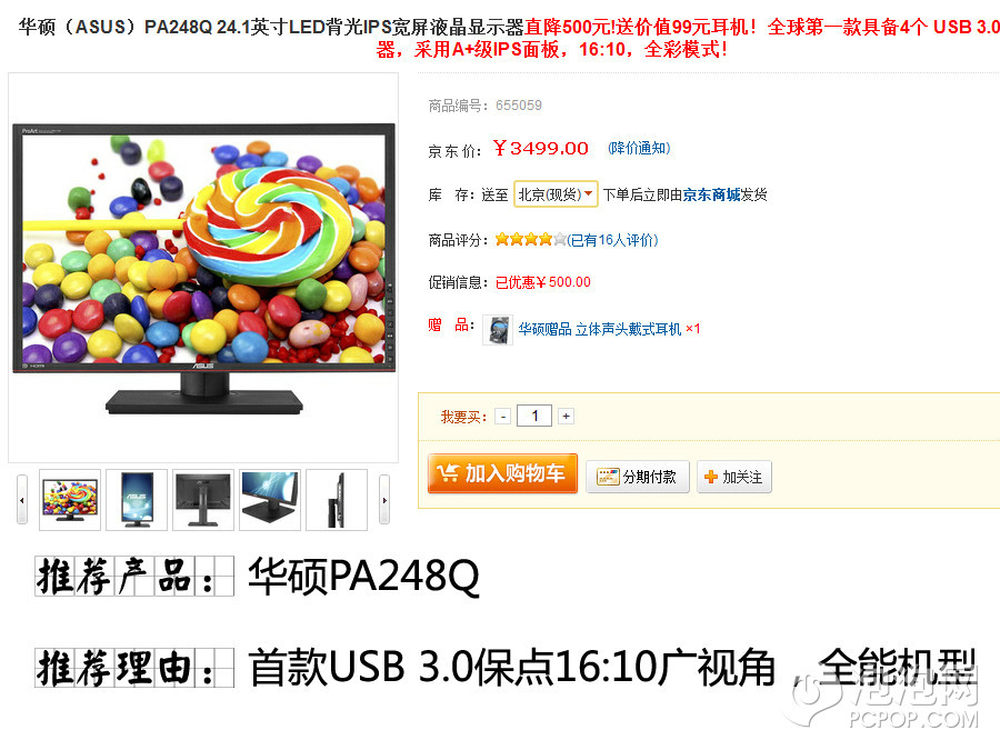1000x750 pixels.
Task: Open installment payment option 分期付款
Action: [x=637, y=476]
